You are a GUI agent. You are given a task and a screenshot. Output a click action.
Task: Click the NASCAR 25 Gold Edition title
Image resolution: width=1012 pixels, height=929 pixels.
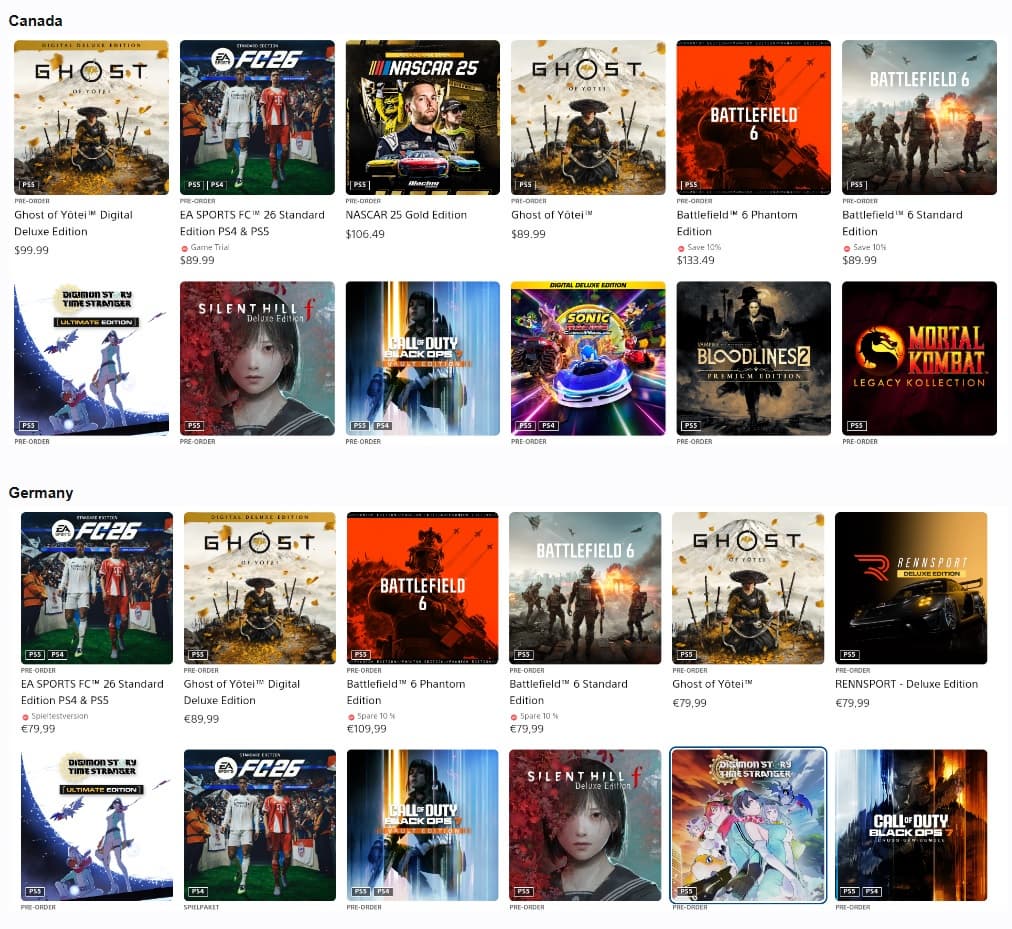click(406, 215)
